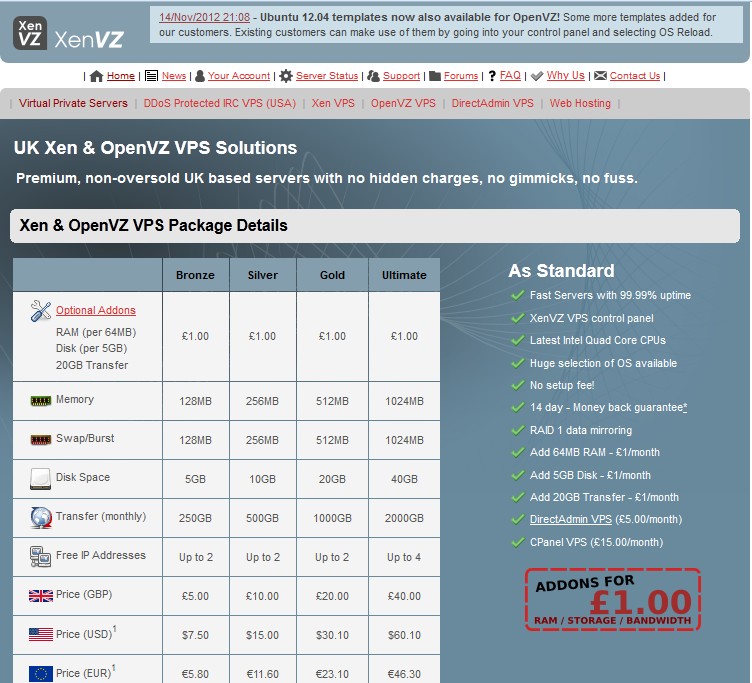Click the Addons for £1.00 banner
Viewport: 752px width, 683px height.
click(612, 600)
